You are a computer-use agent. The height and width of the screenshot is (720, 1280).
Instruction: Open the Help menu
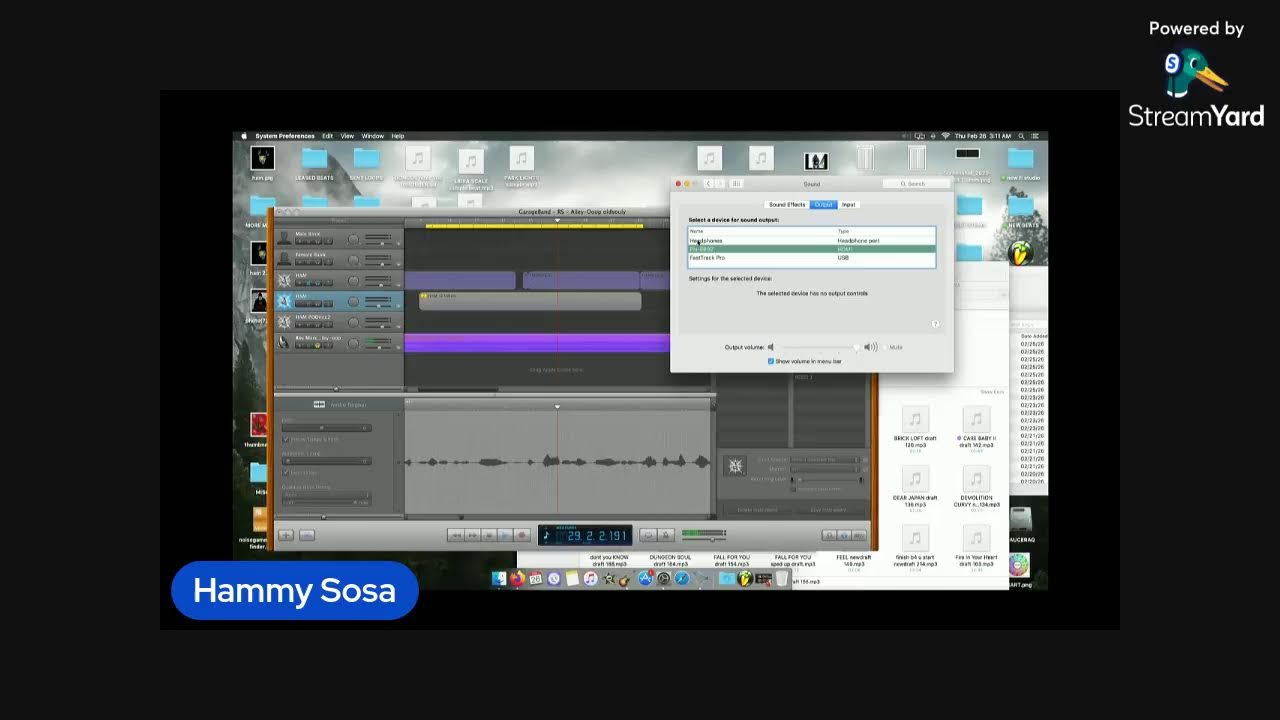[x=398, y=136]
